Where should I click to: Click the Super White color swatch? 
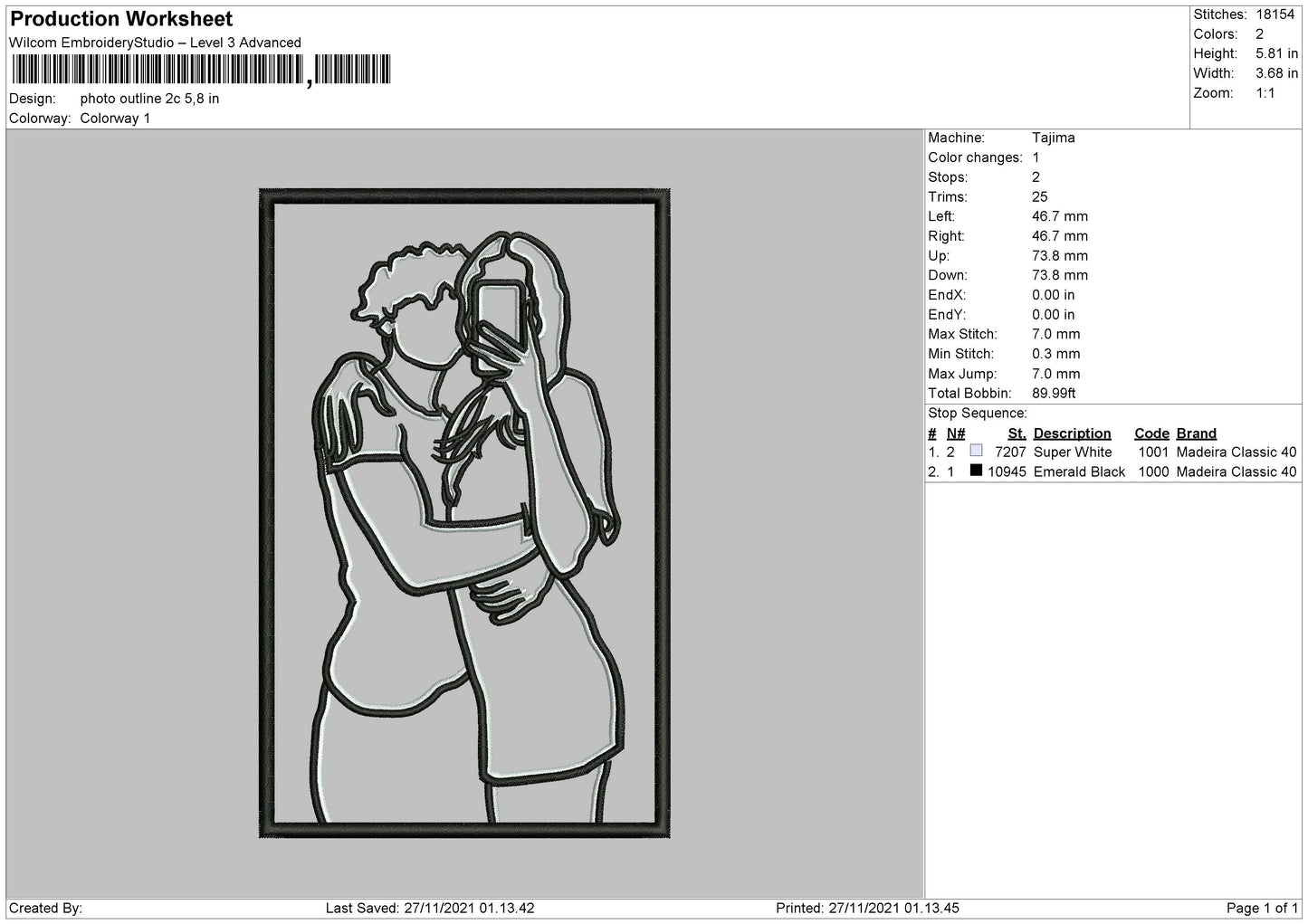[x=975, y=451]
